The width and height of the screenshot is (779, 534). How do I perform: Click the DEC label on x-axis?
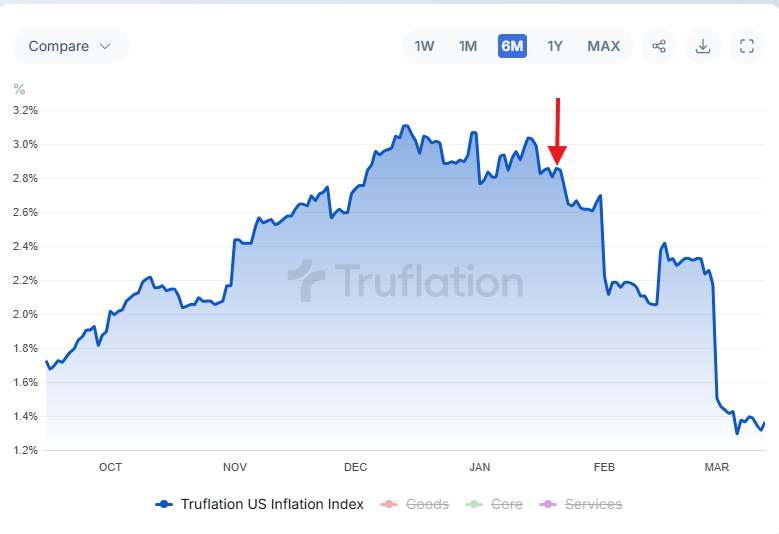click(x=355, y=467)
